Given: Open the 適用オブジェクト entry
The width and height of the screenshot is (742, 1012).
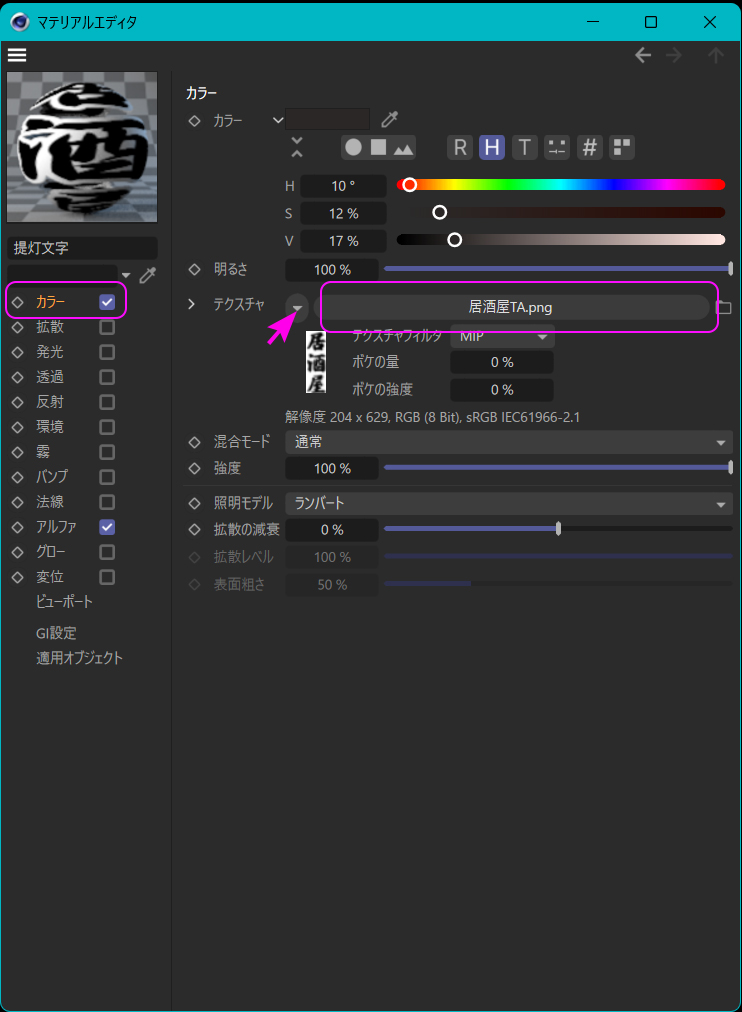Looking at the screenshot, I should click(x=79, y=658).
